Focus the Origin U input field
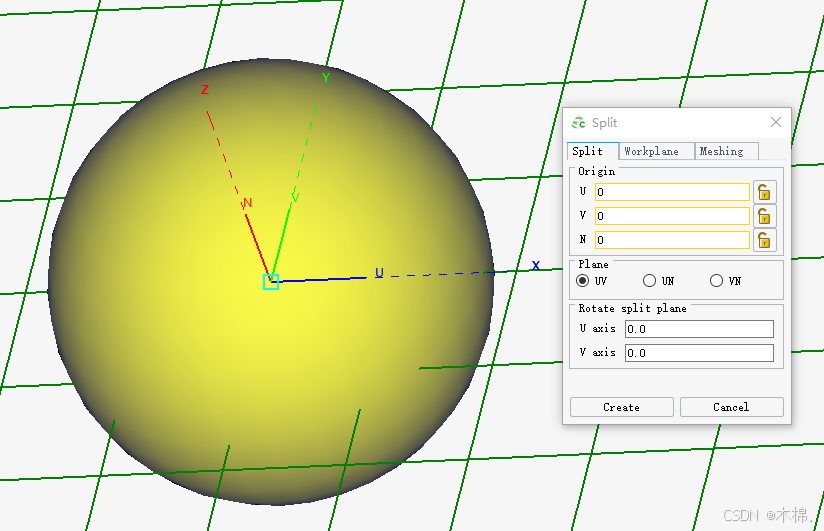The height and width of the screenshot is (531, 824). tap(672, 192)
